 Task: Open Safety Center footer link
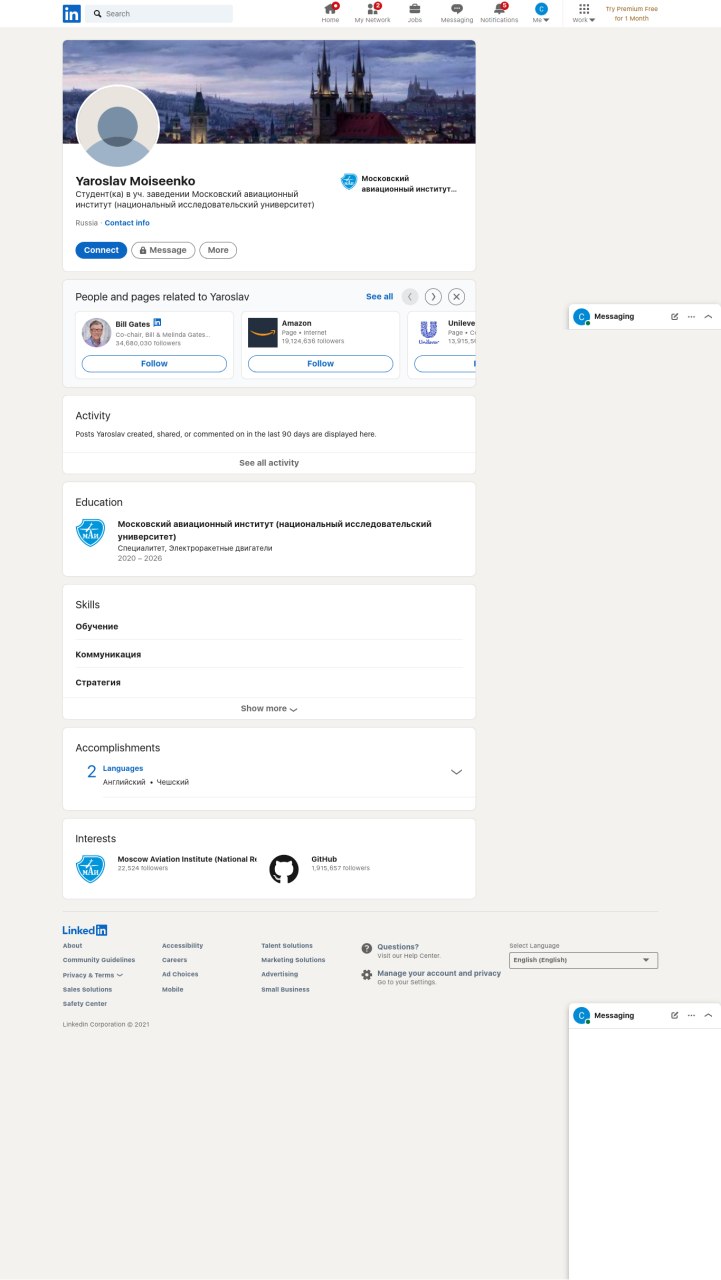85,1003
